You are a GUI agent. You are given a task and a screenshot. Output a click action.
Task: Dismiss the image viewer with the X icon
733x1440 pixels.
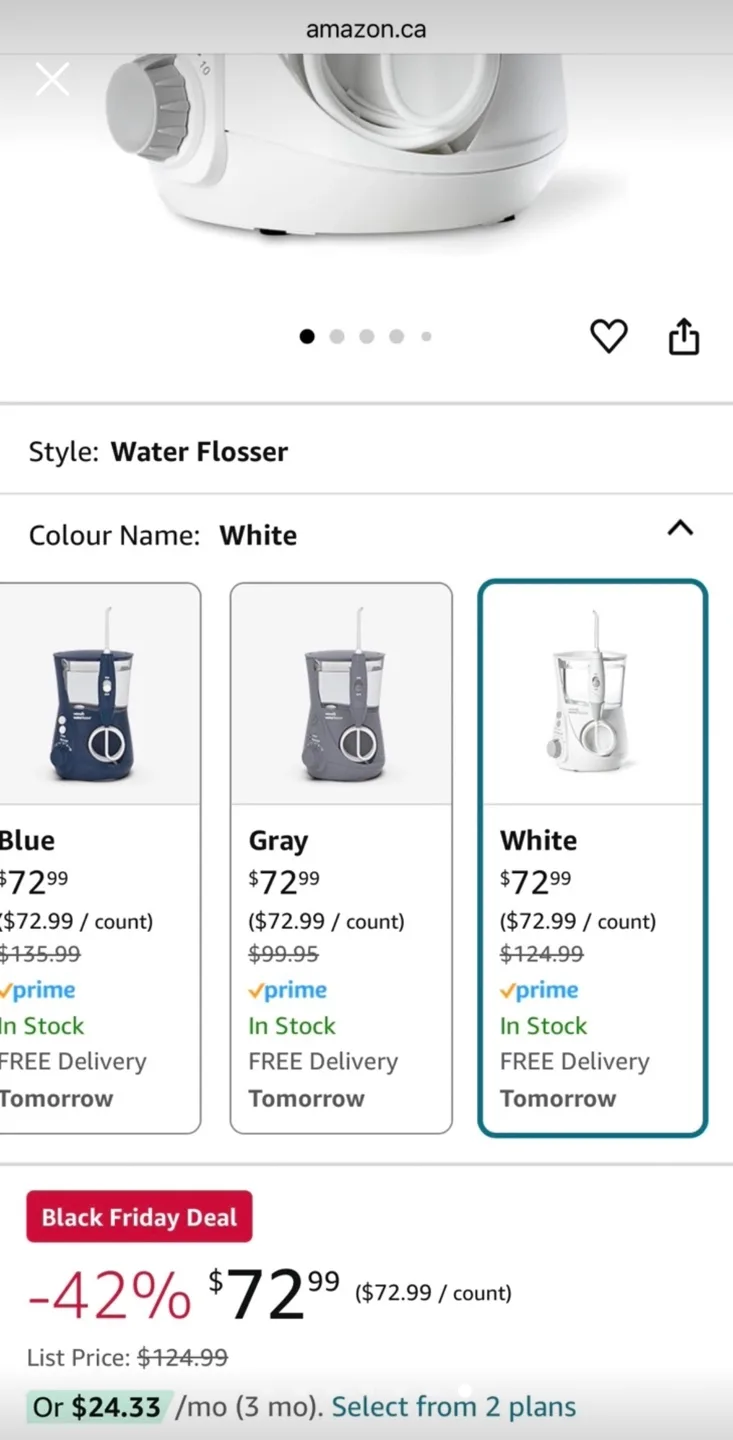52,78
